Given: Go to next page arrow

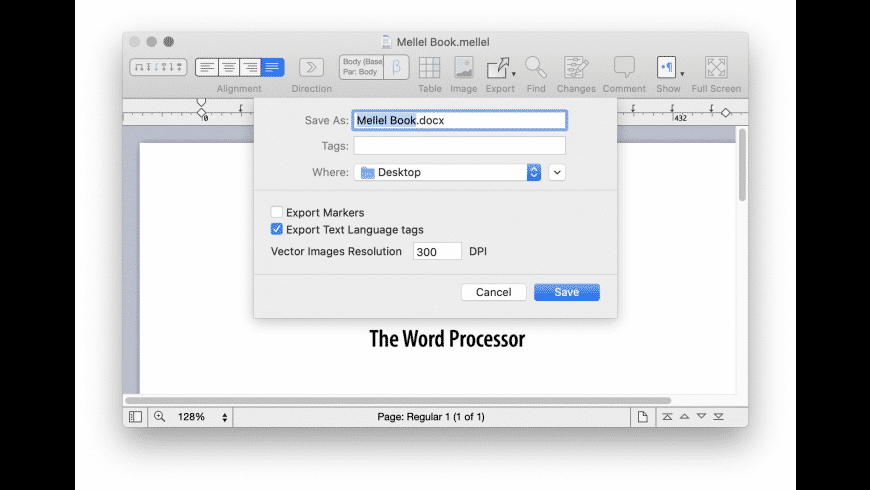Looking at the screenshot, I should (701, 416).
